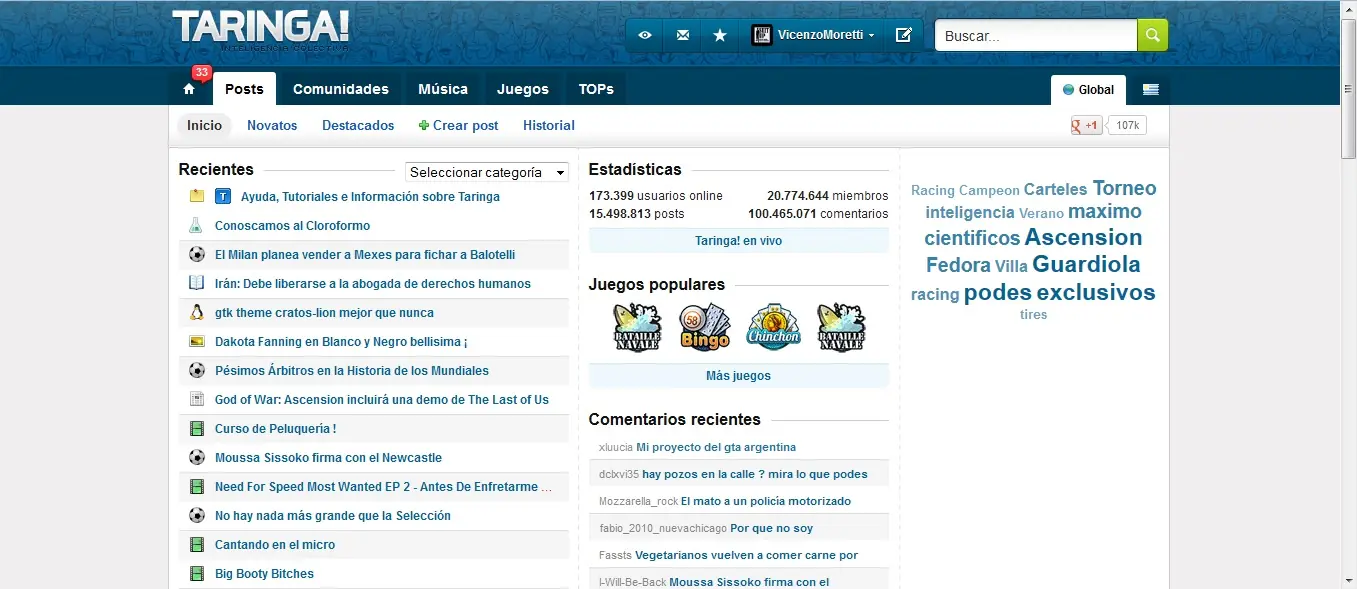This screenshot has height=589, width=1357.
Task: Open favorites star icon
Action: pyautogui.click(x=720, y=35)
